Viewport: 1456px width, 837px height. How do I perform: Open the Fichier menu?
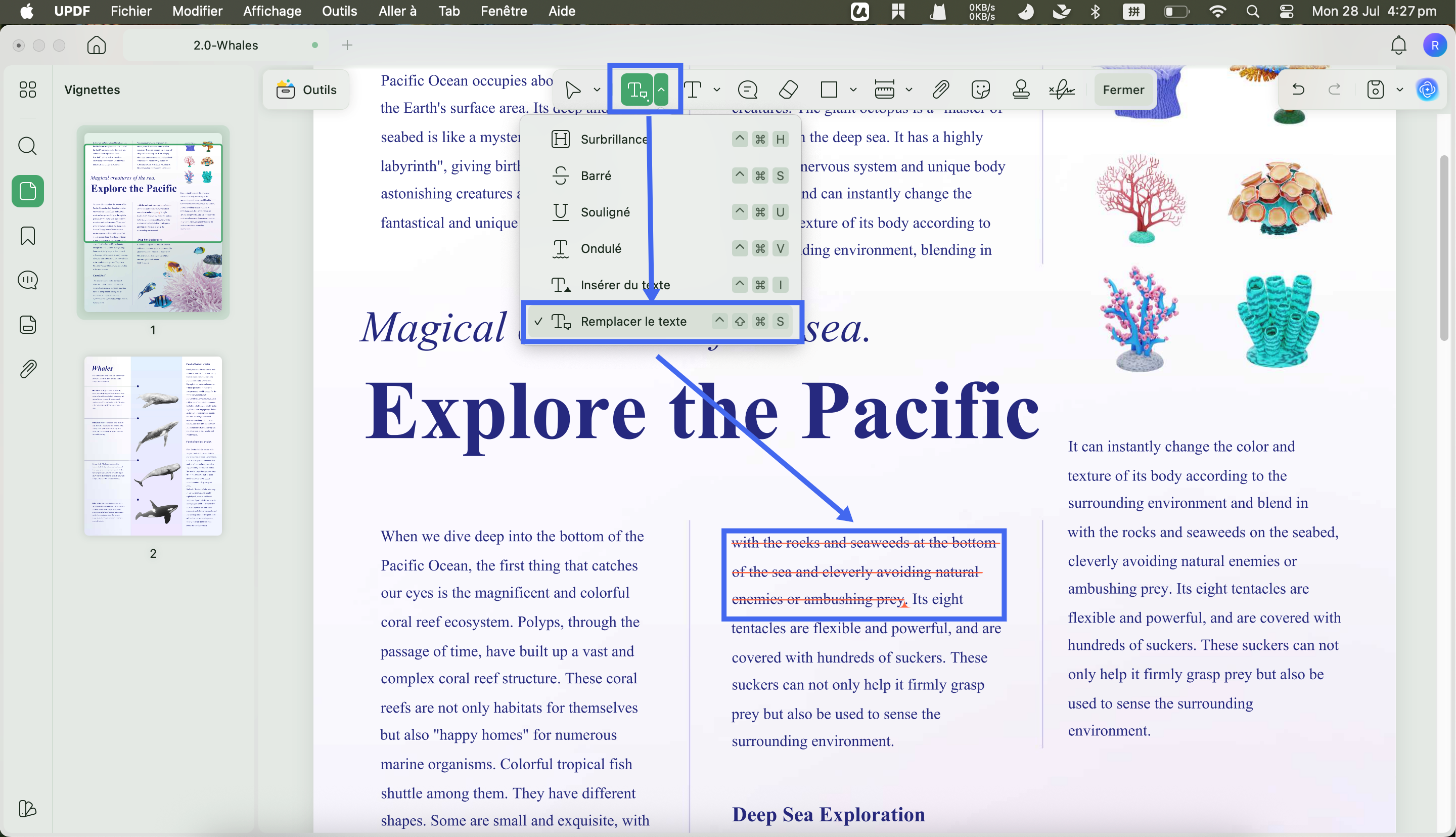pyautogui.click(x=131, y=11)
